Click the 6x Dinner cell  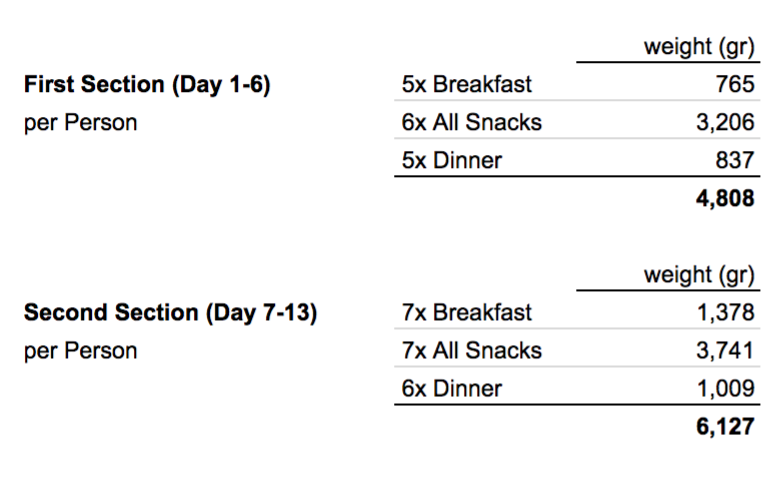coord(449,388)
